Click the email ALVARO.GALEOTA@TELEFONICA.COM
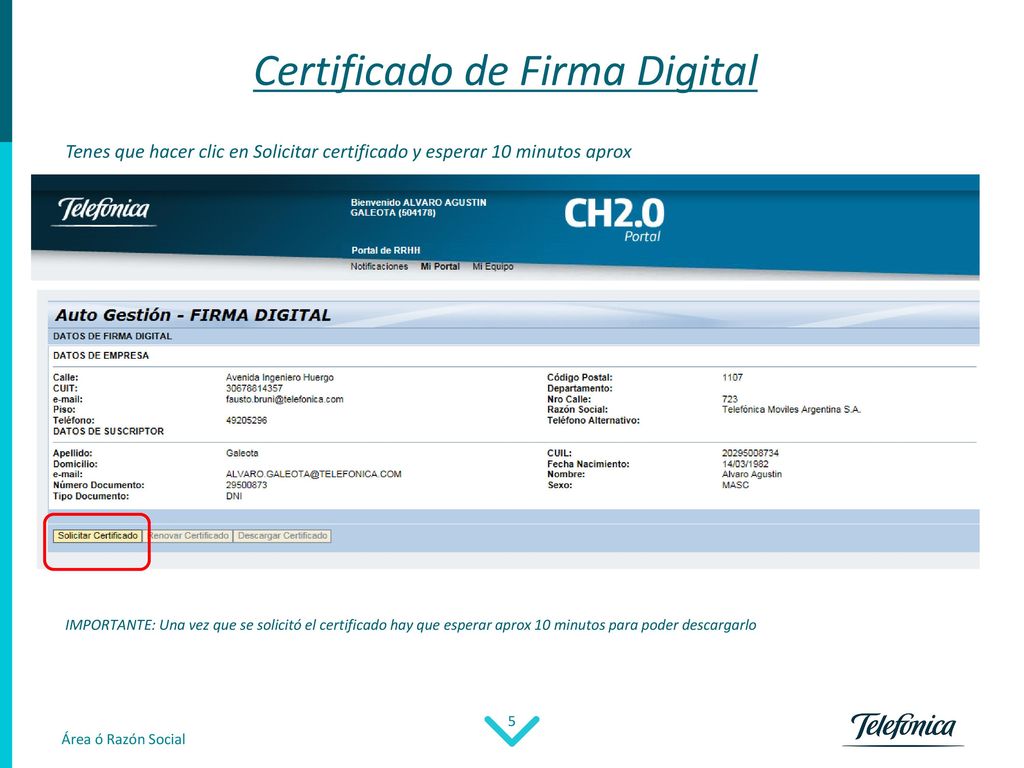The height and width of the screenshot is (768, 1024). click(x=313, y=474)
